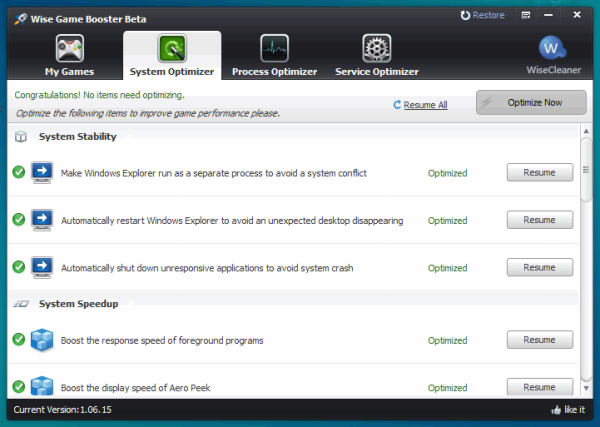Click the scrollbar down arrow
The width and height of the screenshot is (600, 427).
point(586,388)
